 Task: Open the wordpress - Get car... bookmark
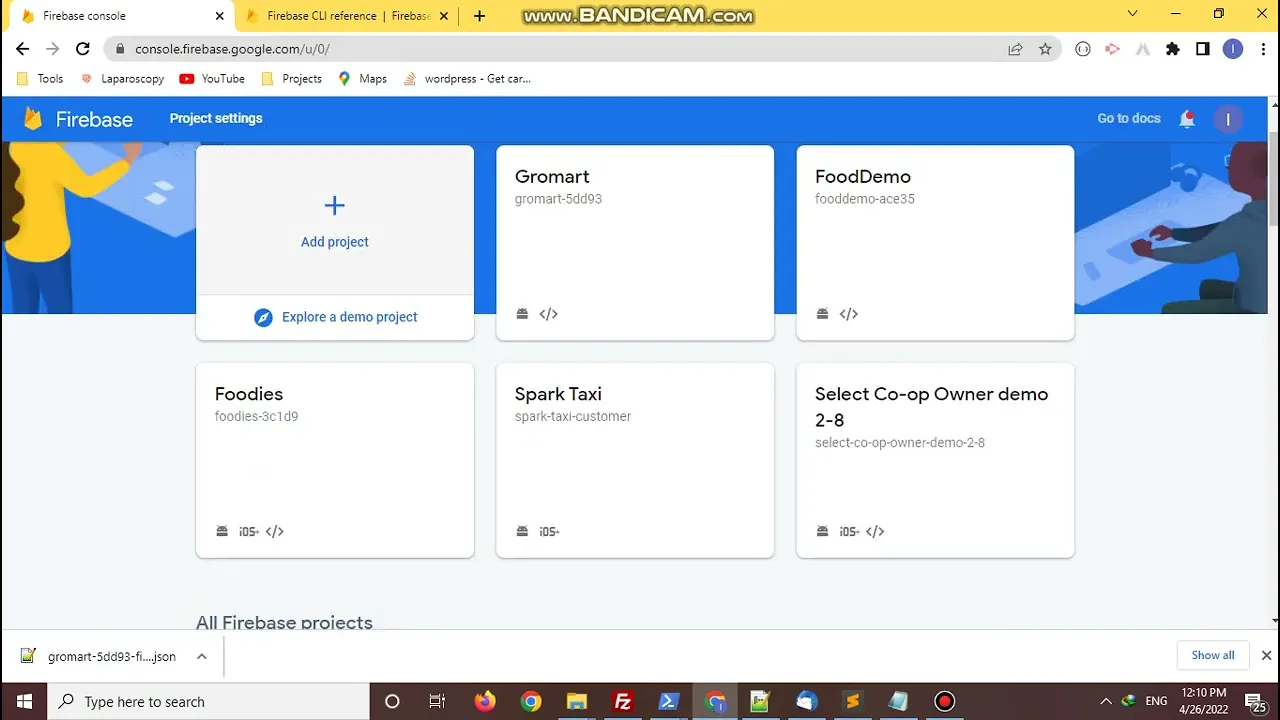tap(467, 78)
